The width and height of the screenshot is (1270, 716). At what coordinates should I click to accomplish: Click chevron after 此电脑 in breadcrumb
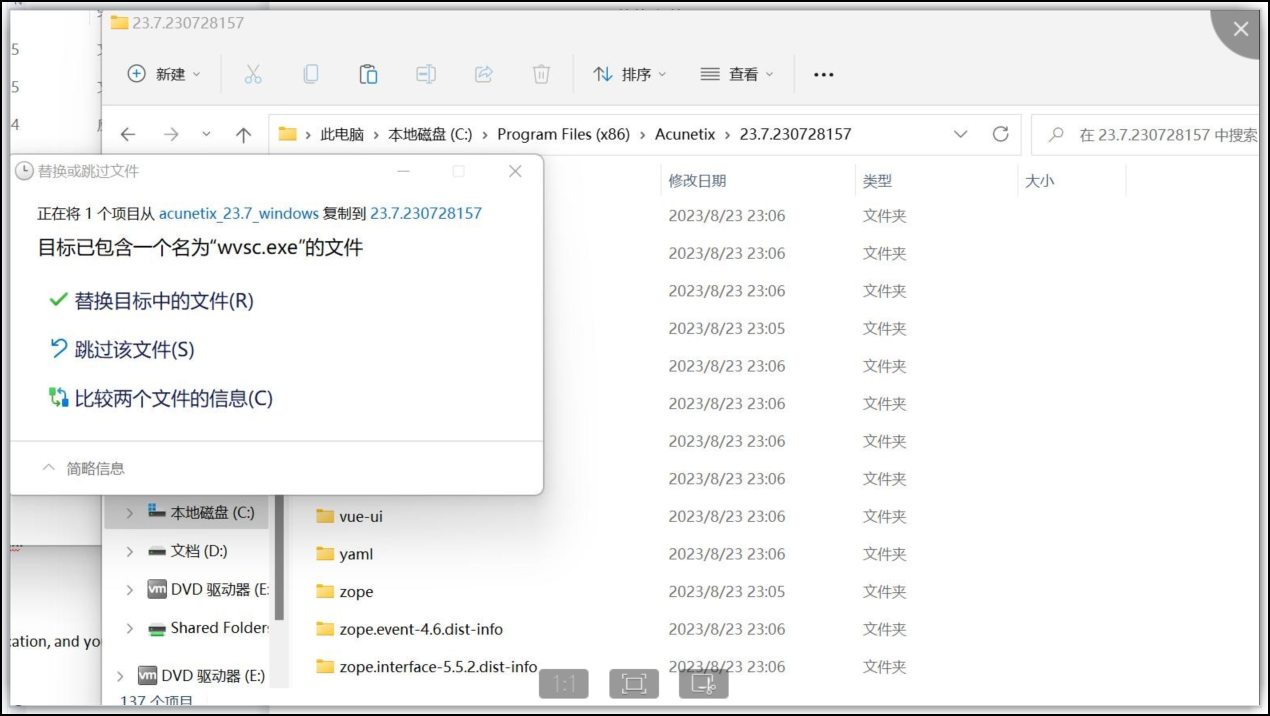(376, 134)
